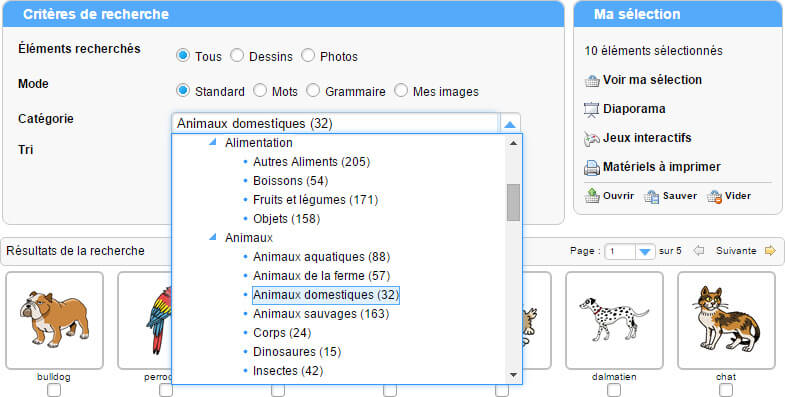This screenshot has width=785, height=397.
Task: Select the Photos radio button
Action: point(308,56)
